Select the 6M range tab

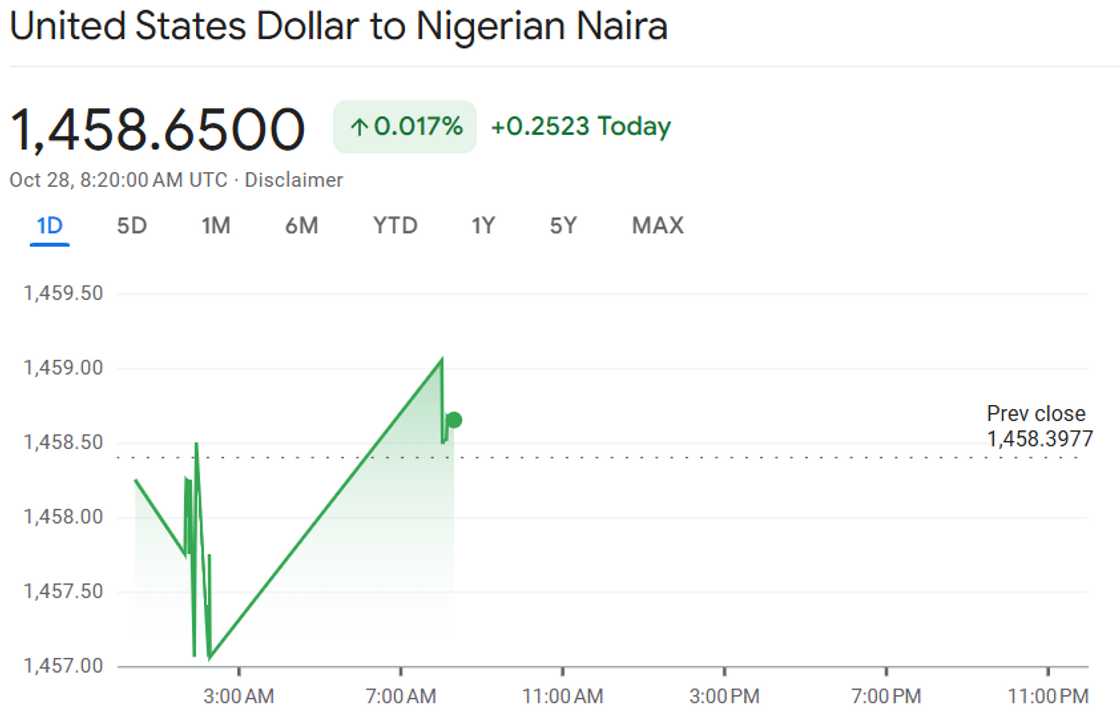pos(302,226)
